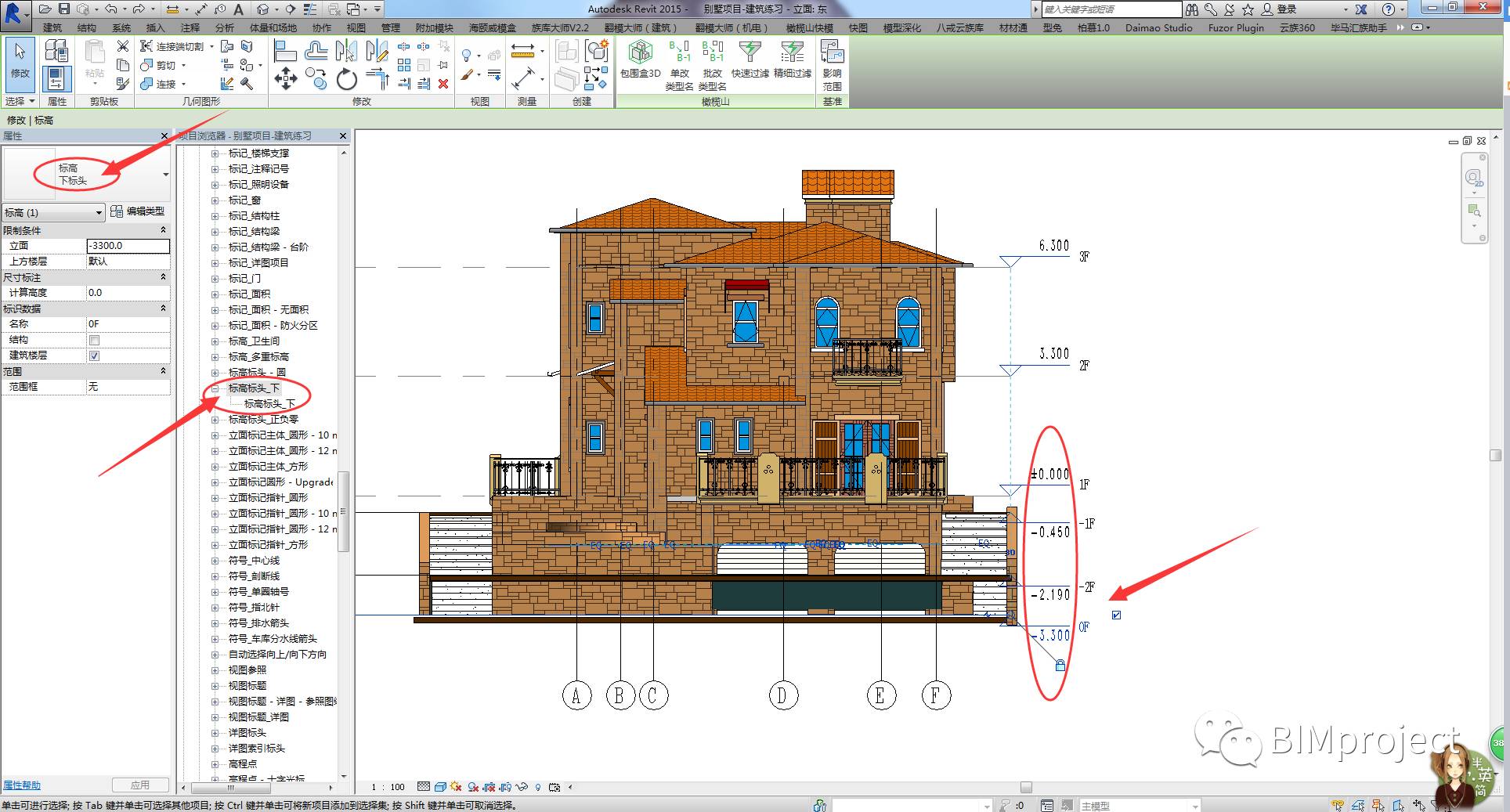The width and height of the screenshot is (1510, 812).
Task: Toggle the level visibility checkbox near 0F
Action: click(1116, 615)
